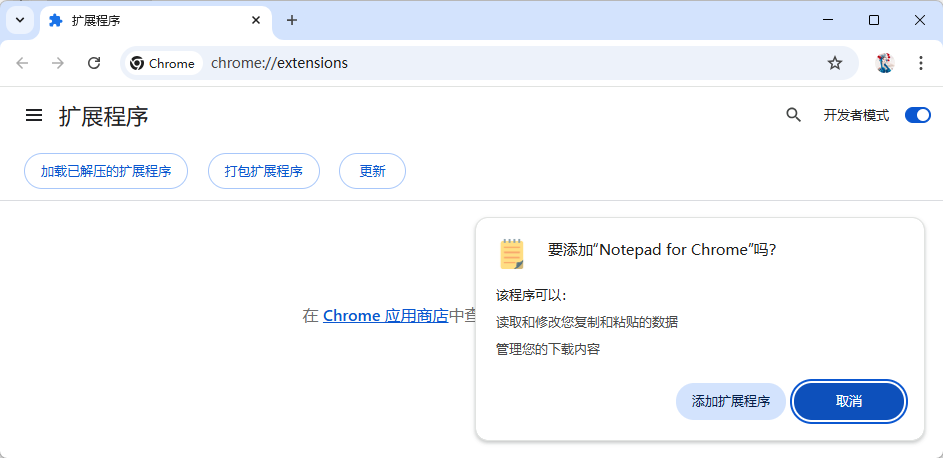Click the search extensions magnifier icon
The width and height of the screenshot is (943, 458).
point(793,115)
